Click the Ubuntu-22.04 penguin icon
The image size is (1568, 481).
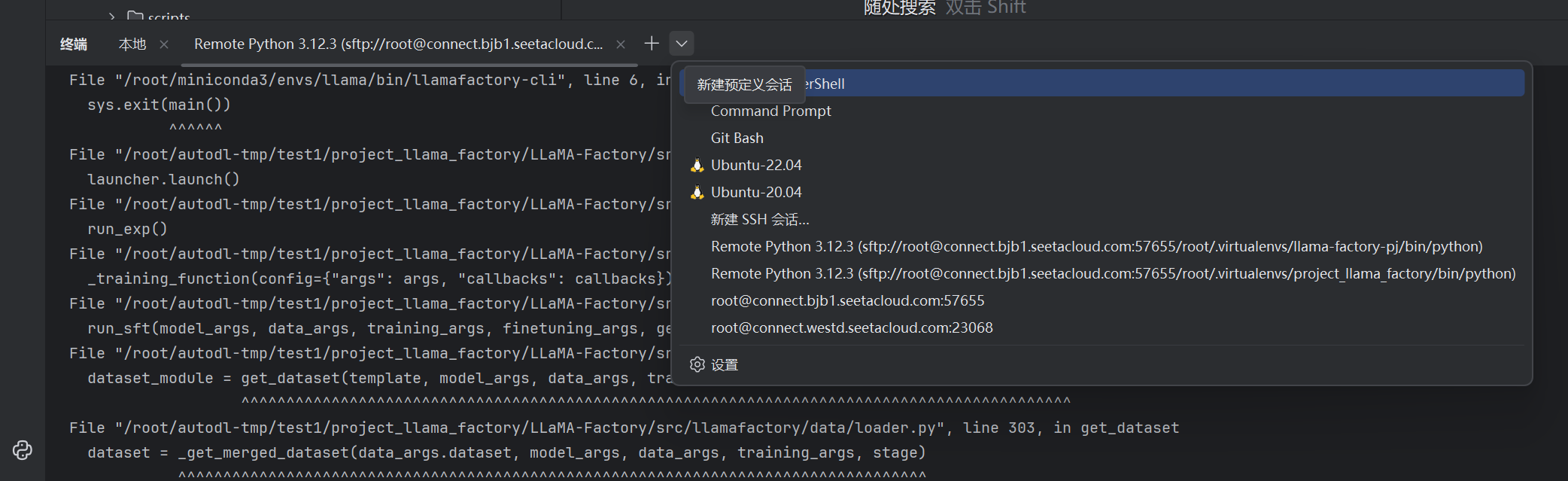tap(697, 165)
